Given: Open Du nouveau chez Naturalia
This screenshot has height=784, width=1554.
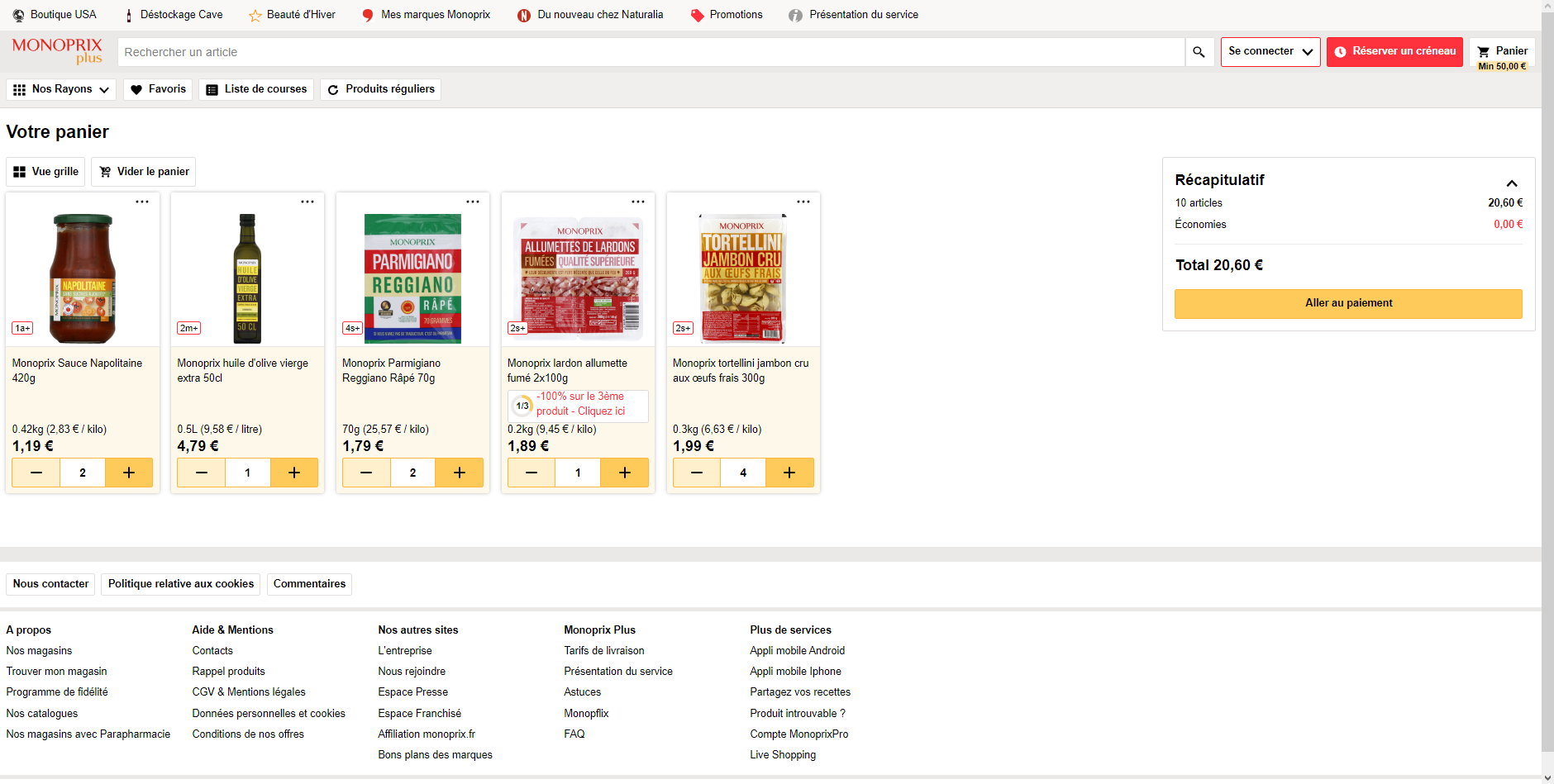Looking at the screenshot, I should tap(590, 15).
